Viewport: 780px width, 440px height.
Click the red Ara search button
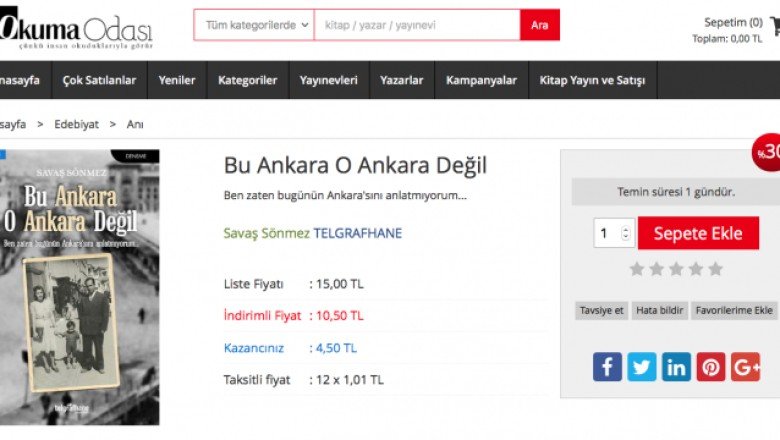(x=540, y=25)
